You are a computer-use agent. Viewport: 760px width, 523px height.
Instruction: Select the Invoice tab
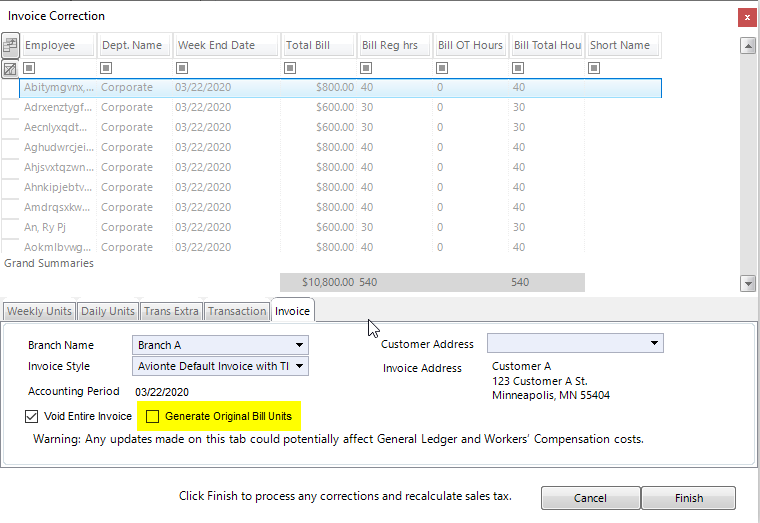click(x=292, y=311)
